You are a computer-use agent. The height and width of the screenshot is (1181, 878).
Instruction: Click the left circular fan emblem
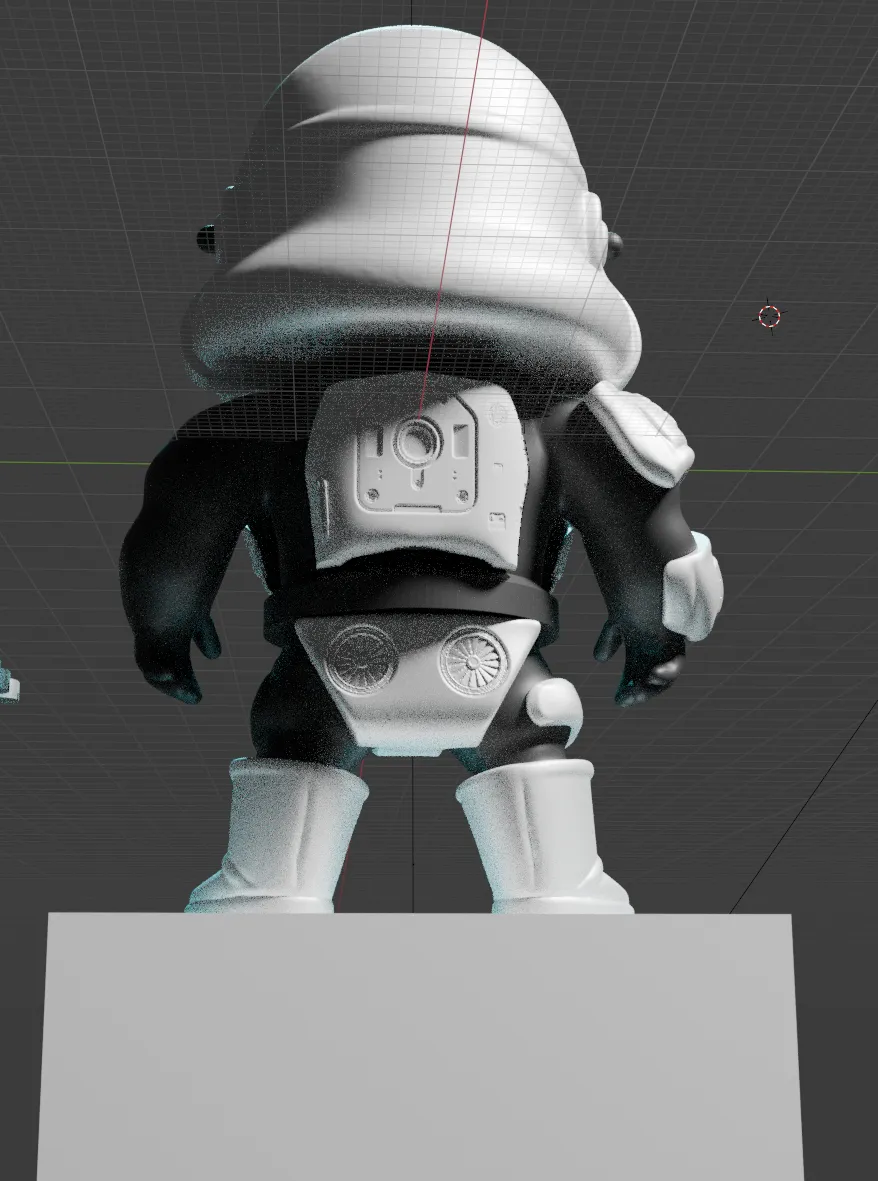(361, 658)
